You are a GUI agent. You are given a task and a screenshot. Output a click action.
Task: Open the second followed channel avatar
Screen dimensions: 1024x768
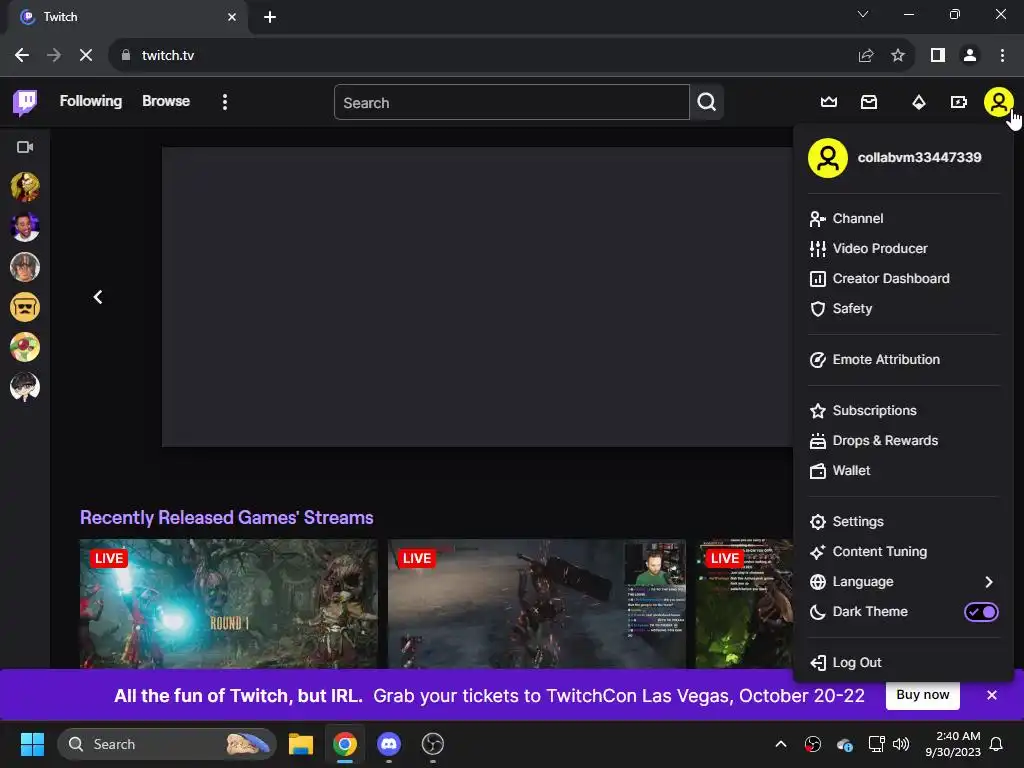click(25, 227)
